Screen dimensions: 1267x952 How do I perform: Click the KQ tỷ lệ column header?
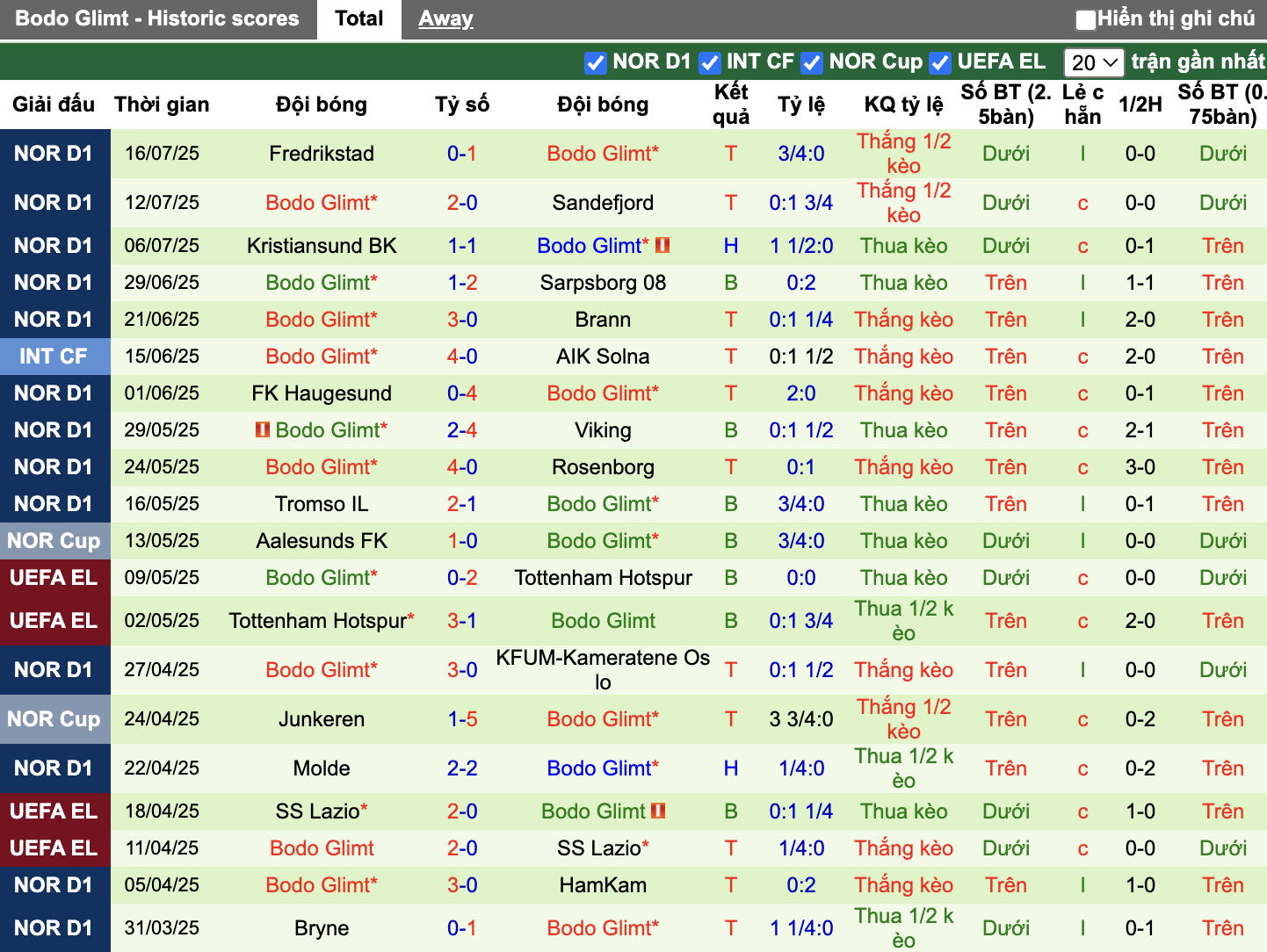[904, 105]
